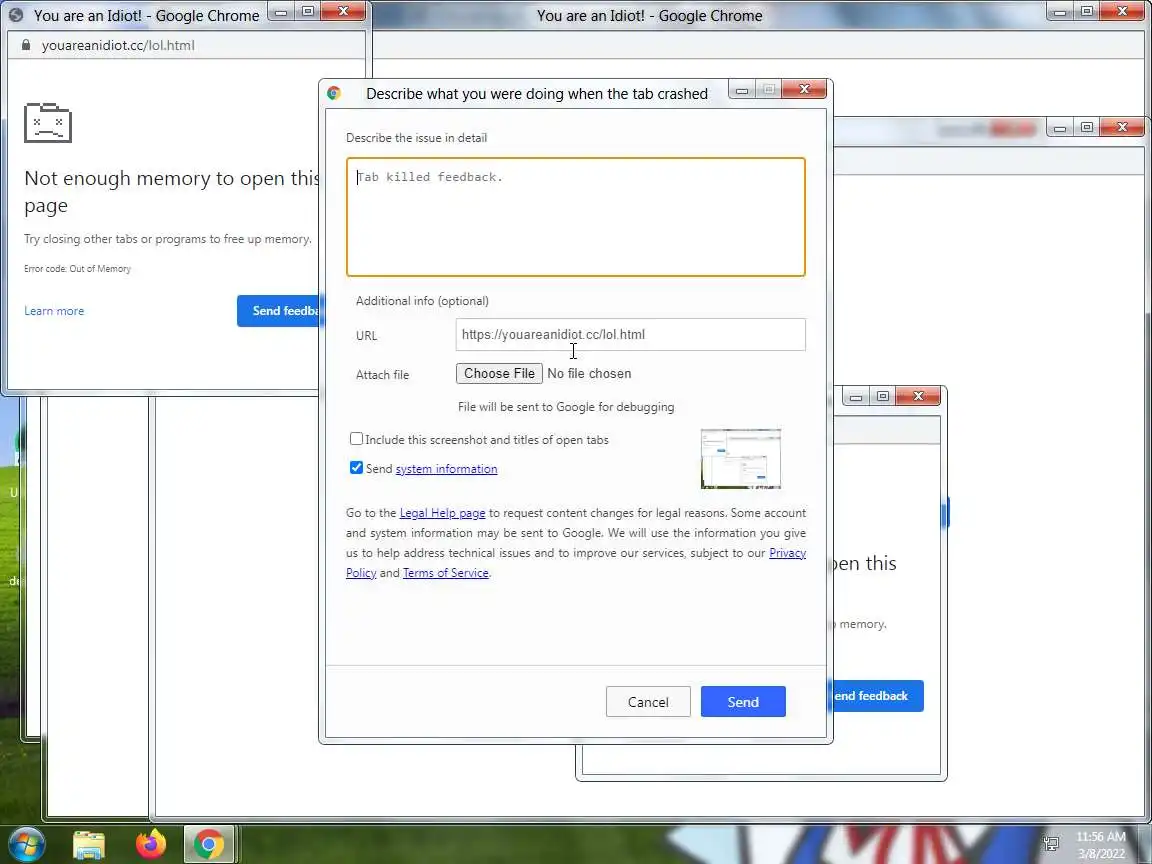The image size is (1152, 864).
Task: Click the 'Error code: Out of Memory' text
Action: (77, 269)
